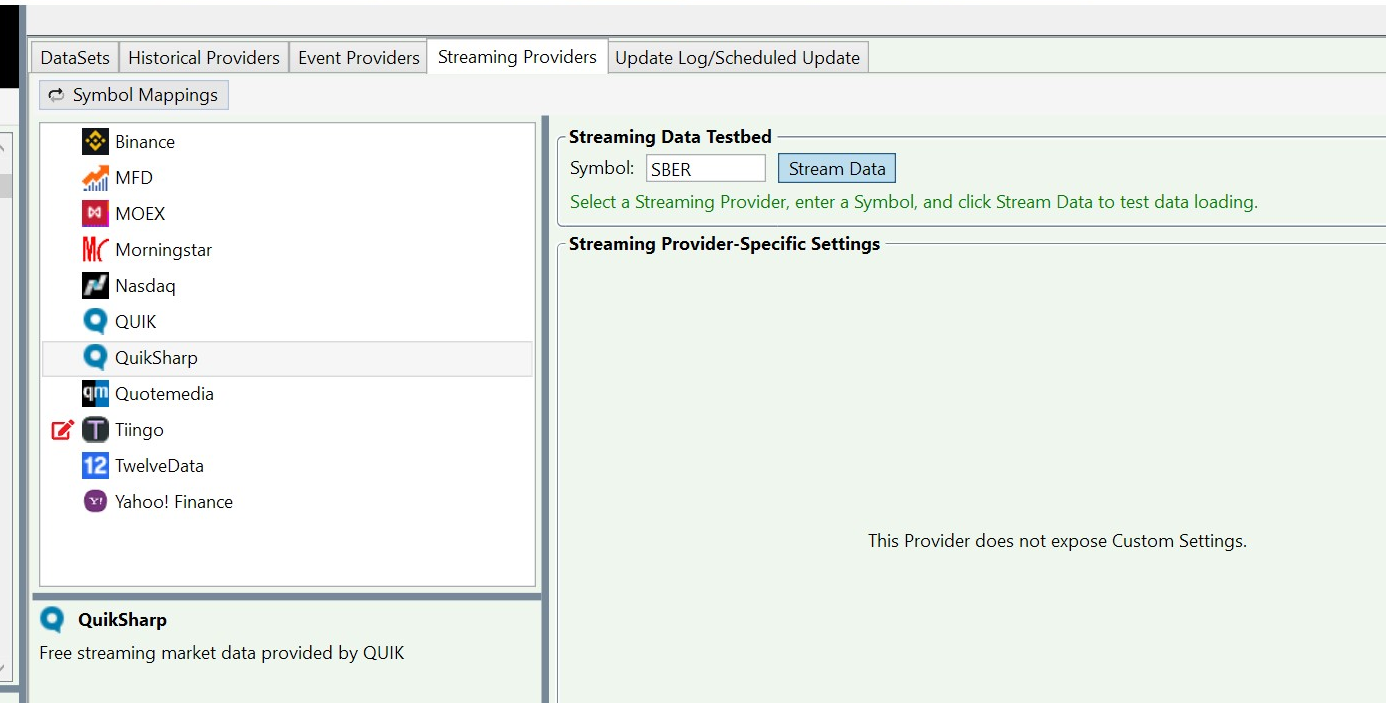The width and height of the screenshot is (1386, 703).
Task: Switch to the DataSets tab
Action: [x=75, y=57]
